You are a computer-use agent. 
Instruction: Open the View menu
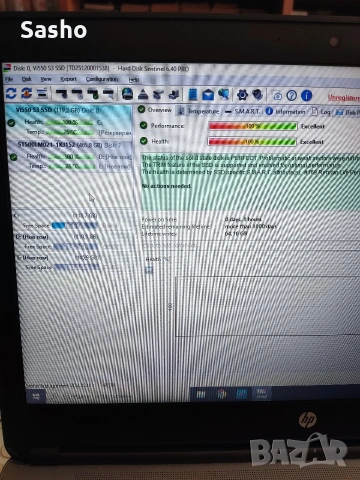[x=46, y=79]
